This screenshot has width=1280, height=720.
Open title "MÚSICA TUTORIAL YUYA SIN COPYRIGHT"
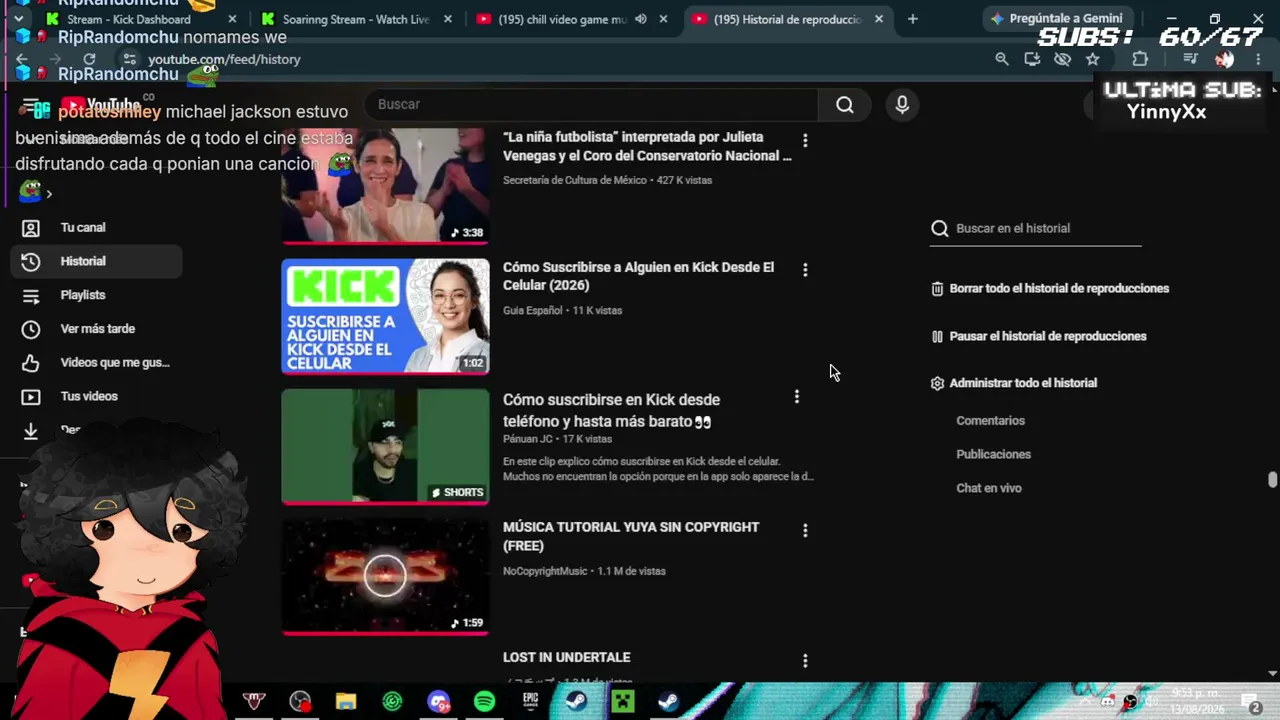coord(631,537)
